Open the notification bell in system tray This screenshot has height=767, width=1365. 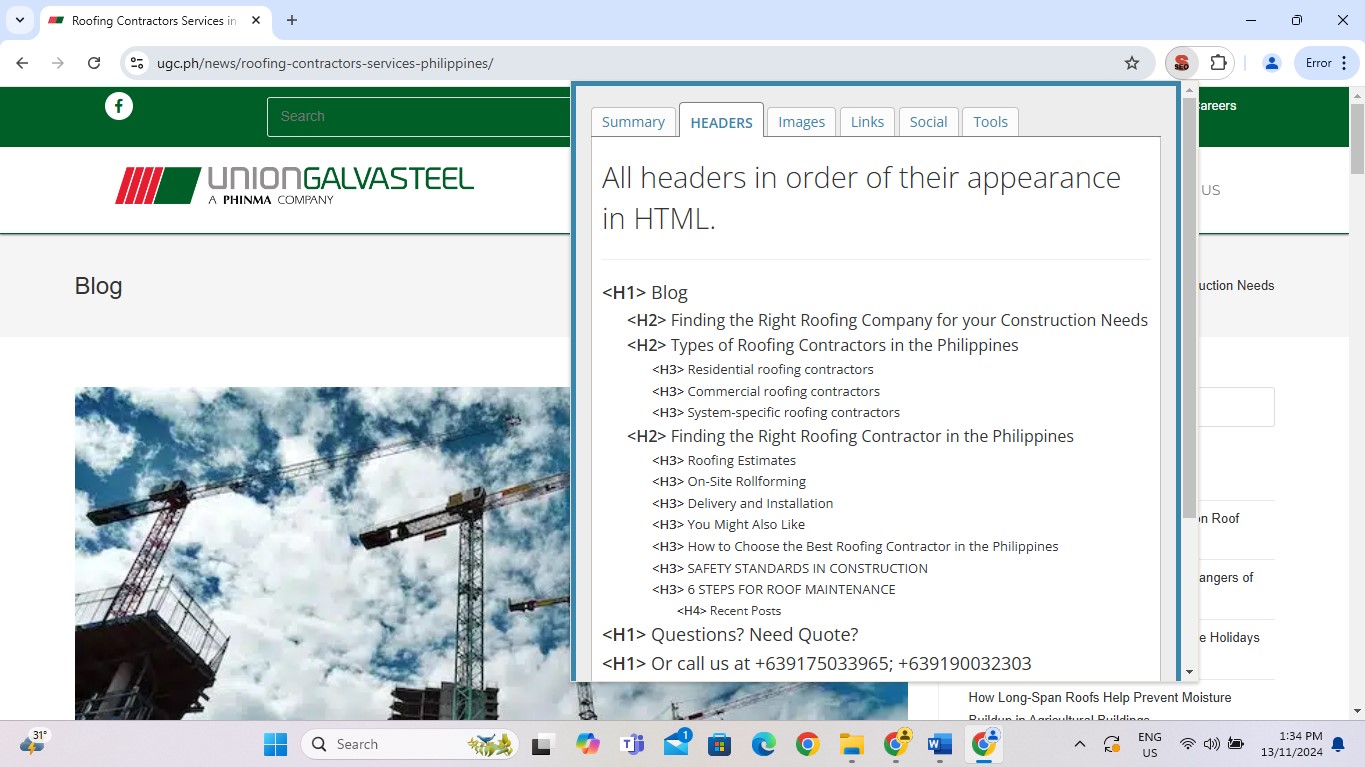pos(1338,744)
